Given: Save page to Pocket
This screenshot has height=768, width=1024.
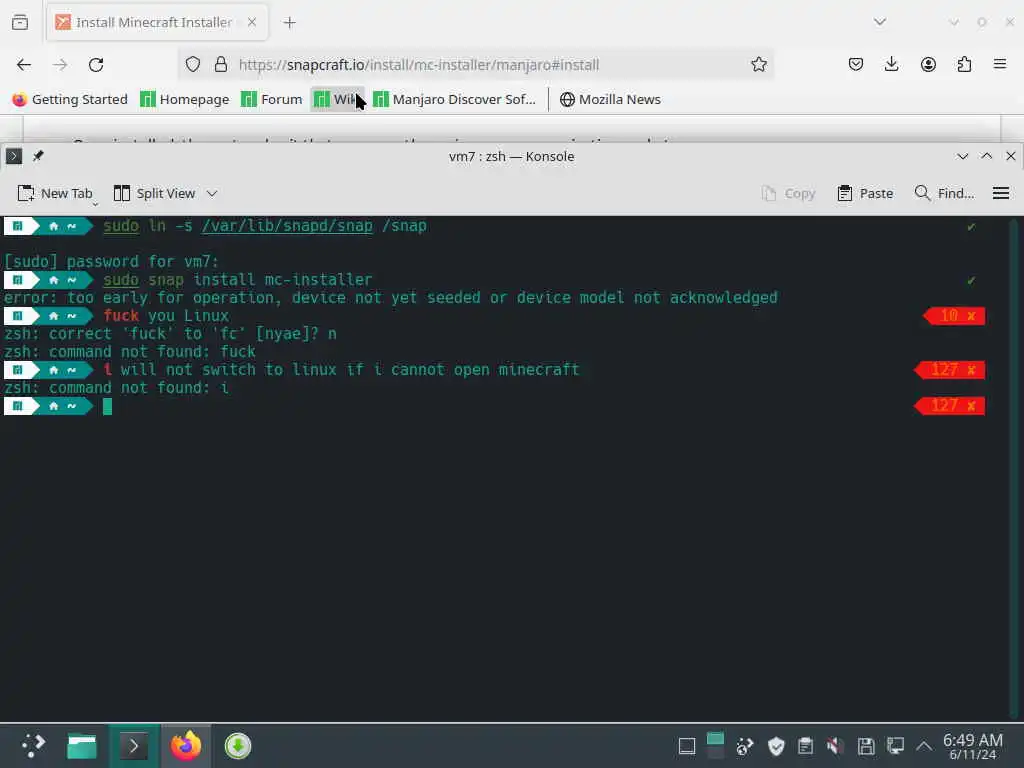Looking at the screenshot, I should pos(856,65).
